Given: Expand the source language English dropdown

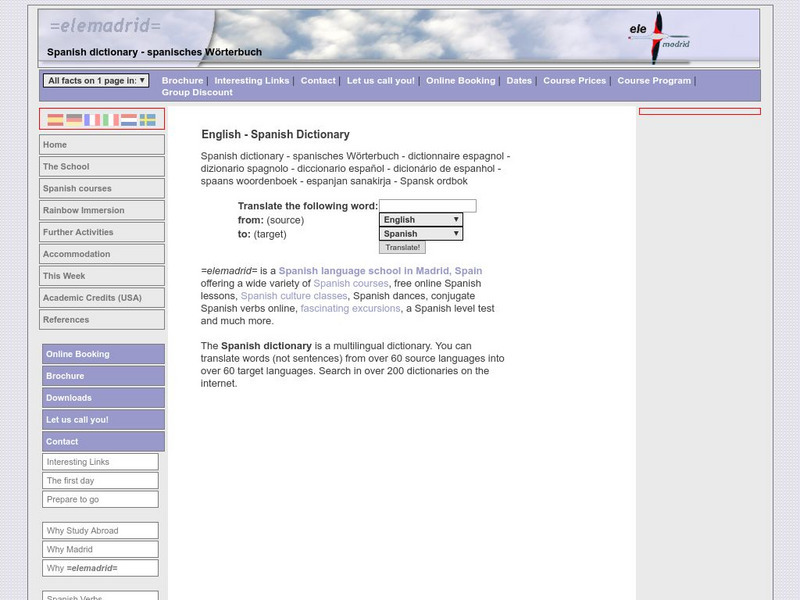Looking at the screenshot, I should 420,220.
